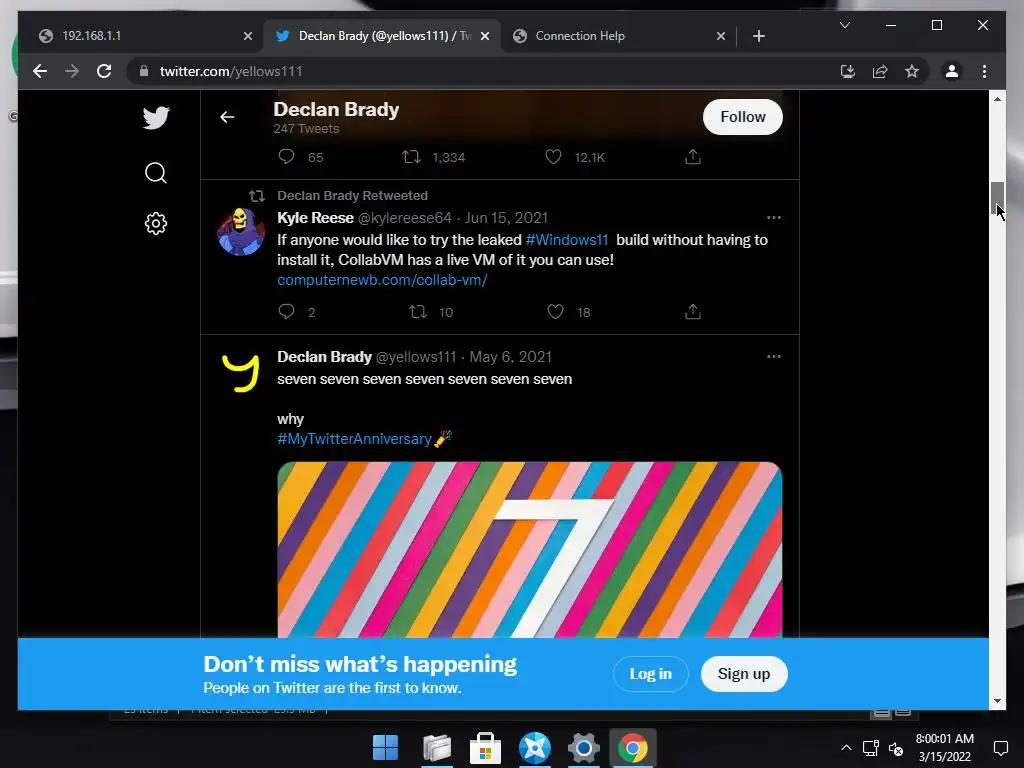Click the Twitter bird logo in sidebar

[x=156, y=118]
